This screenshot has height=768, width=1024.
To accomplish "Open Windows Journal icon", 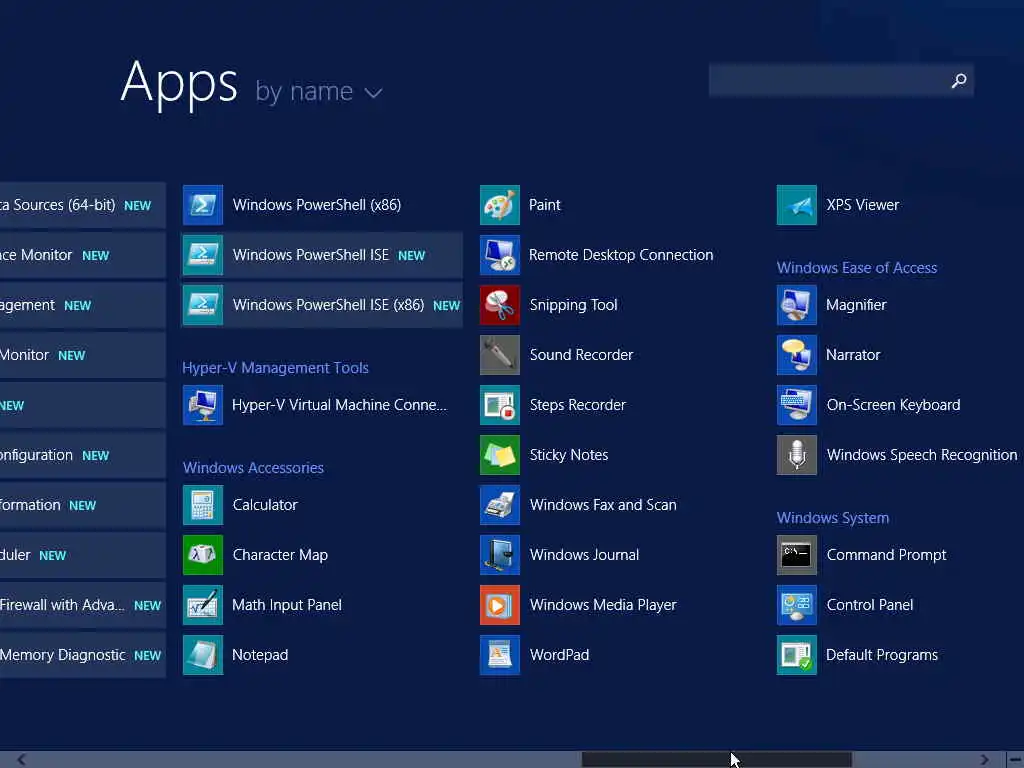I will tap(500, 555).
